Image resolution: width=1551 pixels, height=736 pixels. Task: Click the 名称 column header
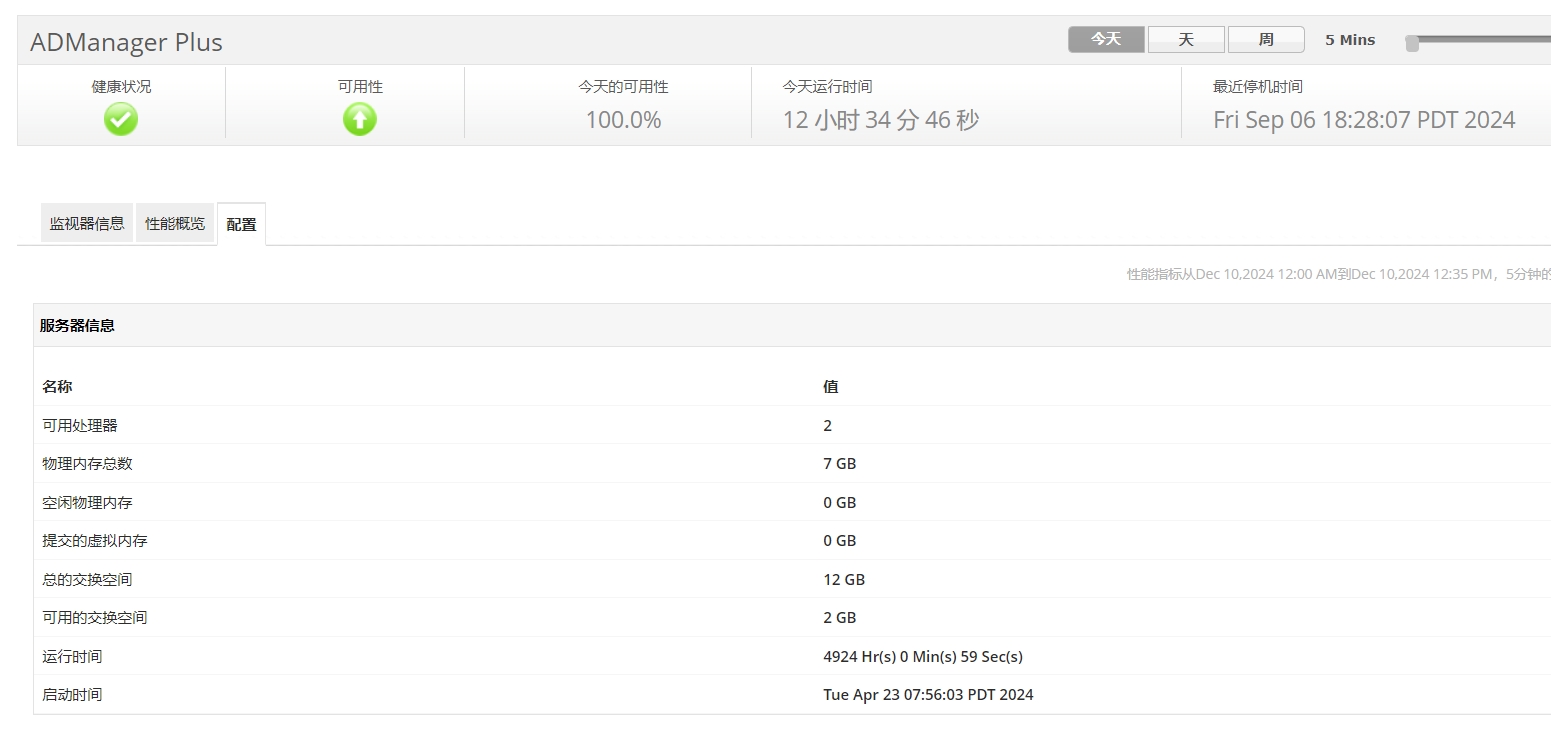(x=57, y=387)
